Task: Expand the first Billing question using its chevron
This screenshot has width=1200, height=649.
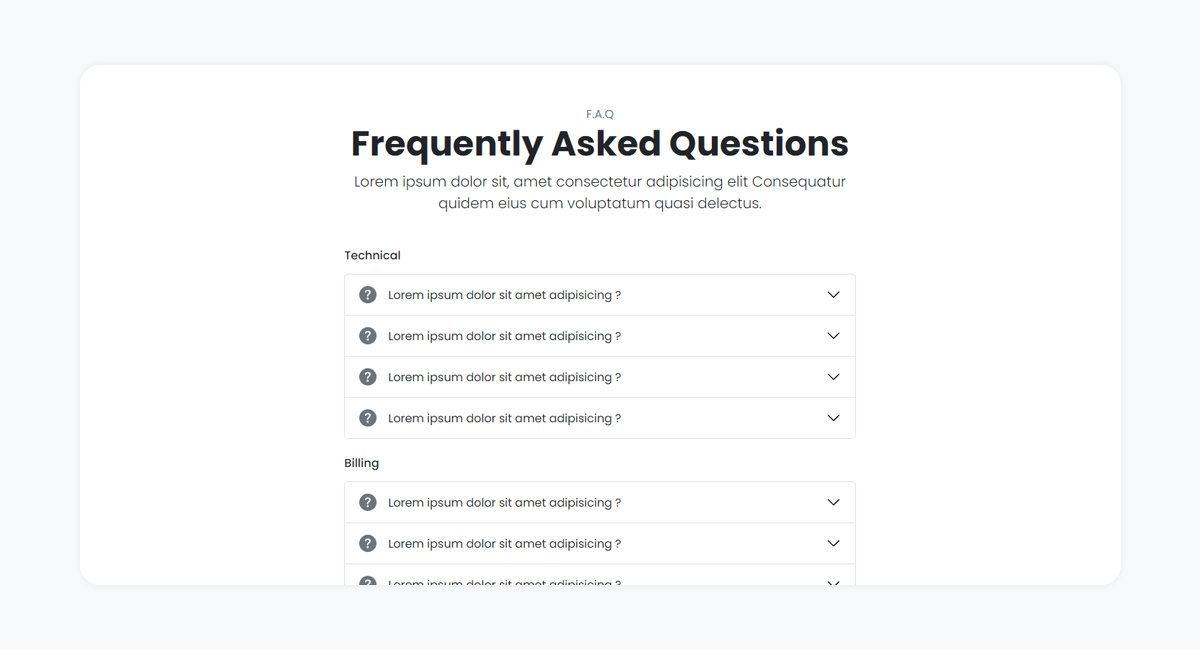Action: [x=833, y=502]
